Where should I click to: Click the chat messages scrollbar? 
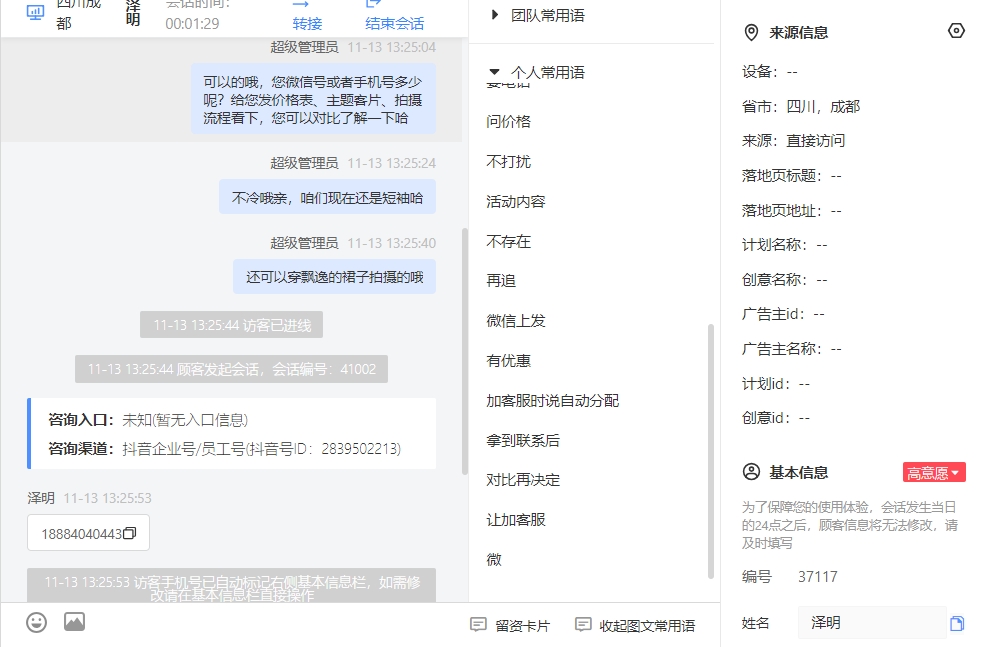pos(465,351)
